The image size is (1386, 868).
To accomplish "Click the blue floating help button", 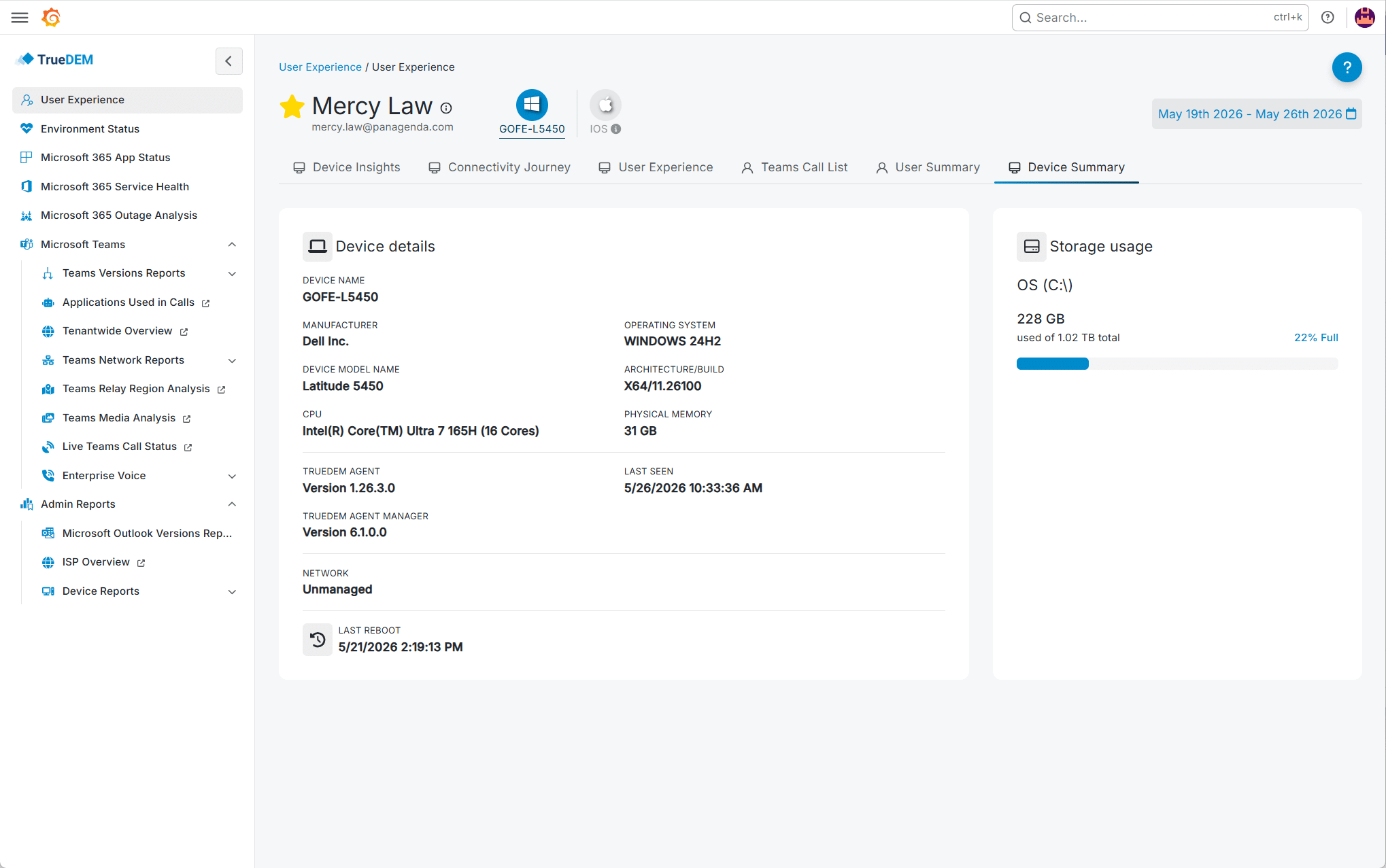I will click(1347, 67).
